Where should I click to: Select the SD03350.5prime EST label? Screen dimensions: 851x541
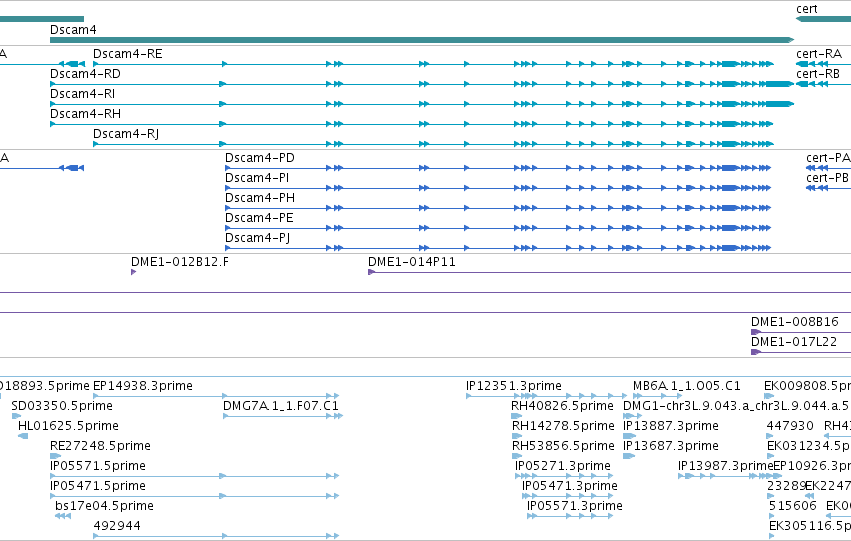(62, 406)
